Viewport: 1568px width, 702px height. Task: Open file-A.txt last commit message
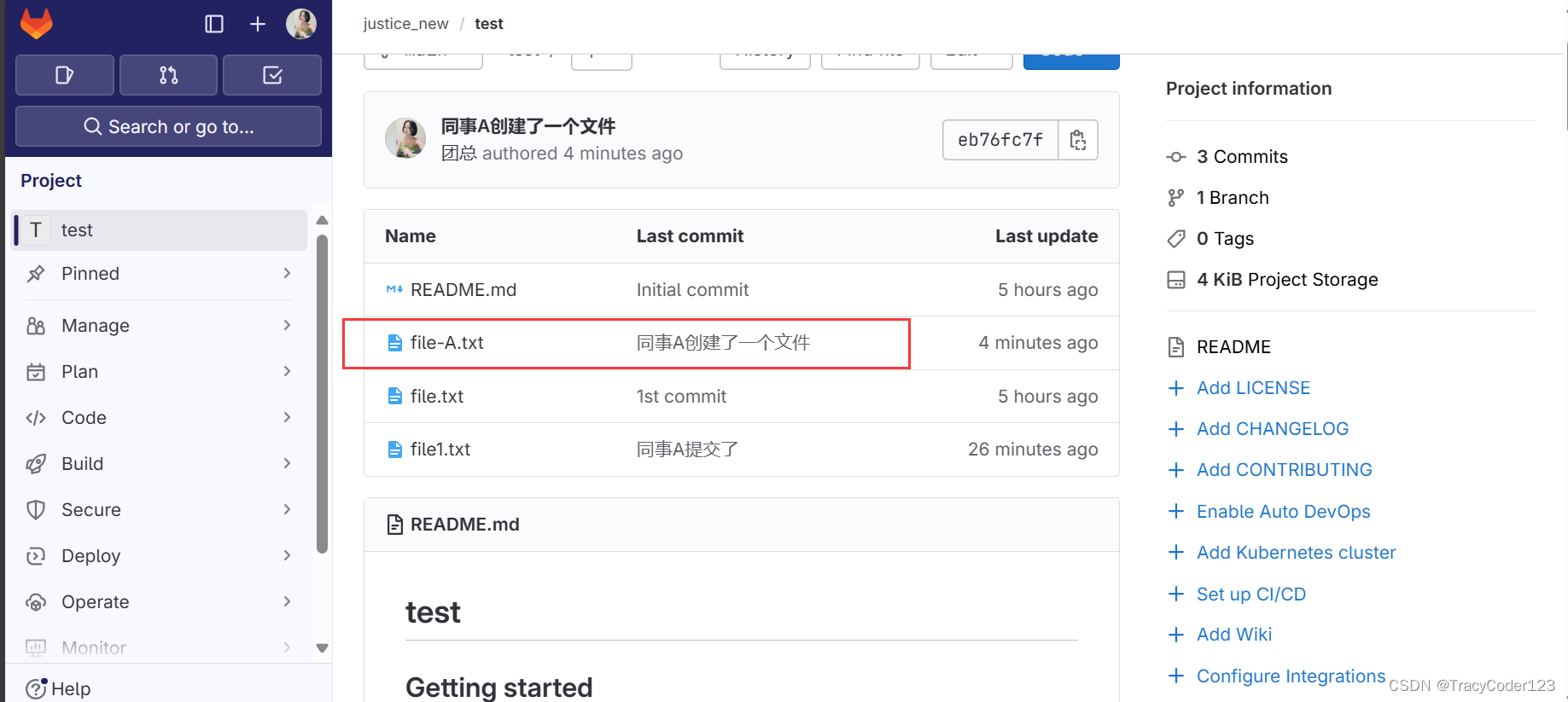[x=724, y=343]
